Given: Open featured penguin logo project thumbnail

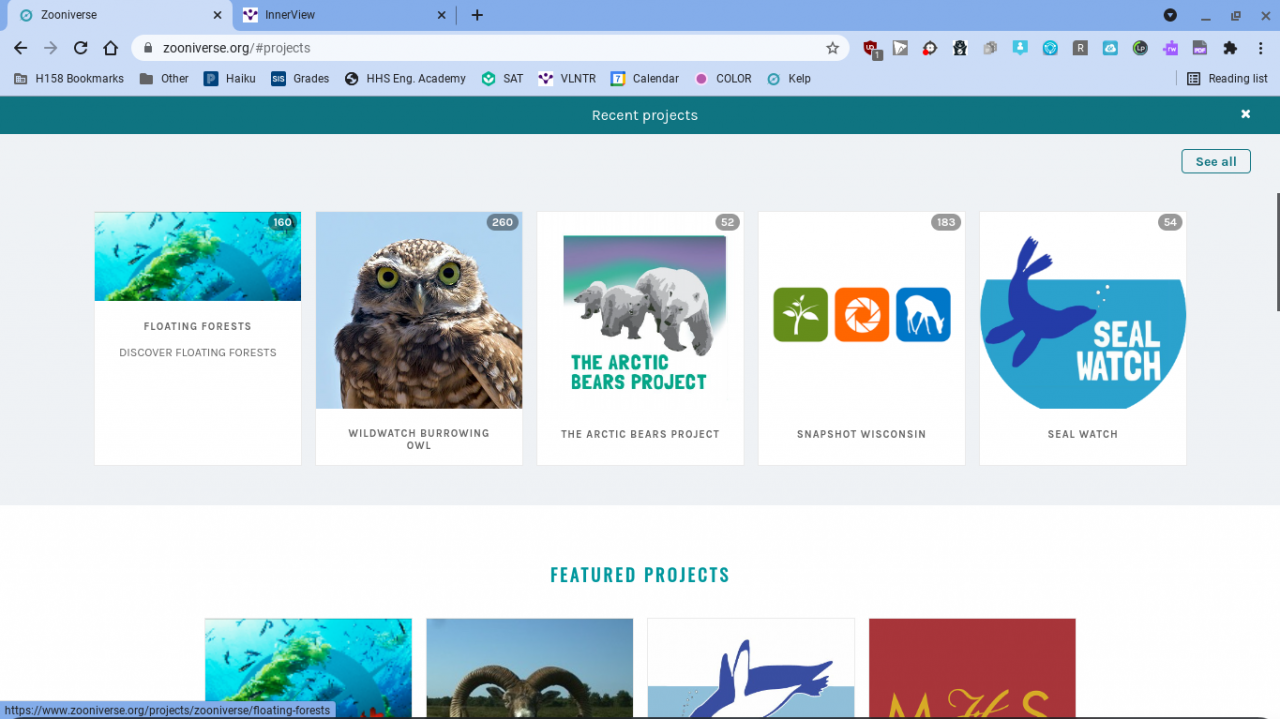Looking at the screenshot, I should click(751, 668).
